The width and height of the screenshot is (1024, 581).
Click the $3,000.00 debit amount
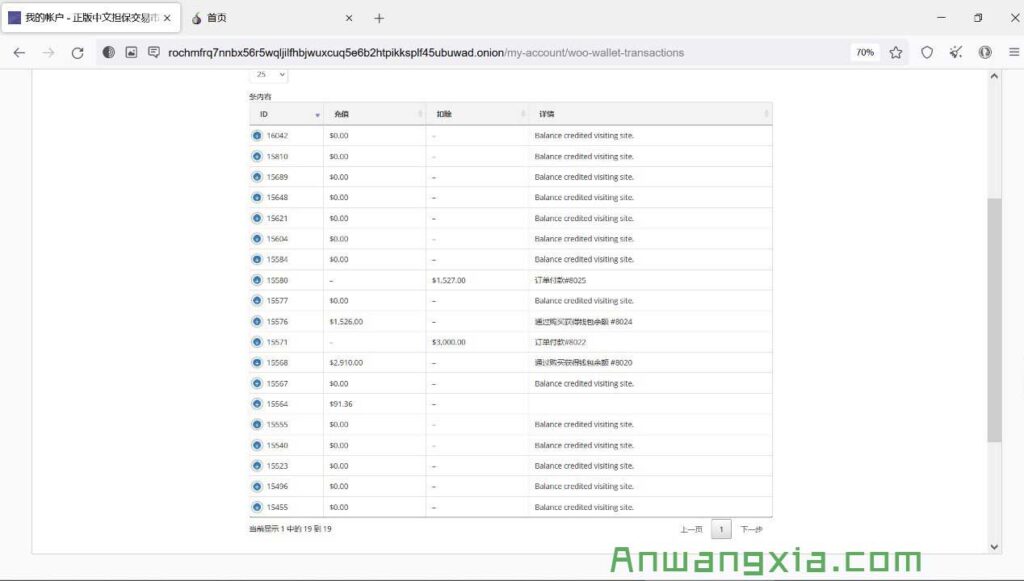pyautogui.click(x=449, y=342)
